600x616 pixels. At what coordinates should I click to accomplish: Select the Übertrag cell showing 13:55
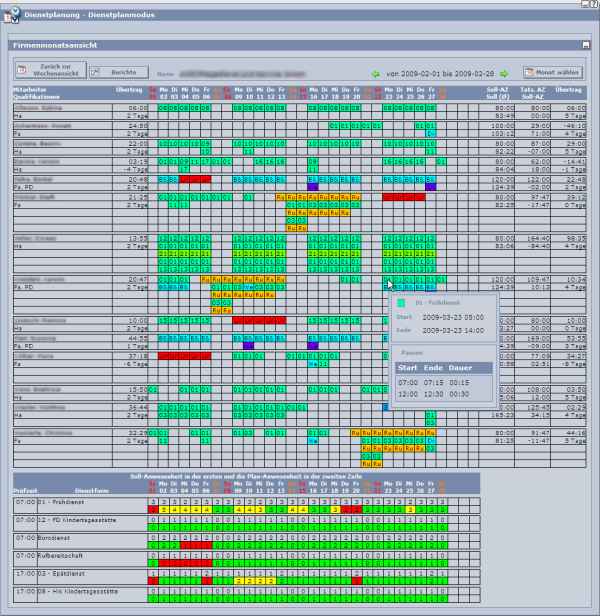(x=130, y=238)
